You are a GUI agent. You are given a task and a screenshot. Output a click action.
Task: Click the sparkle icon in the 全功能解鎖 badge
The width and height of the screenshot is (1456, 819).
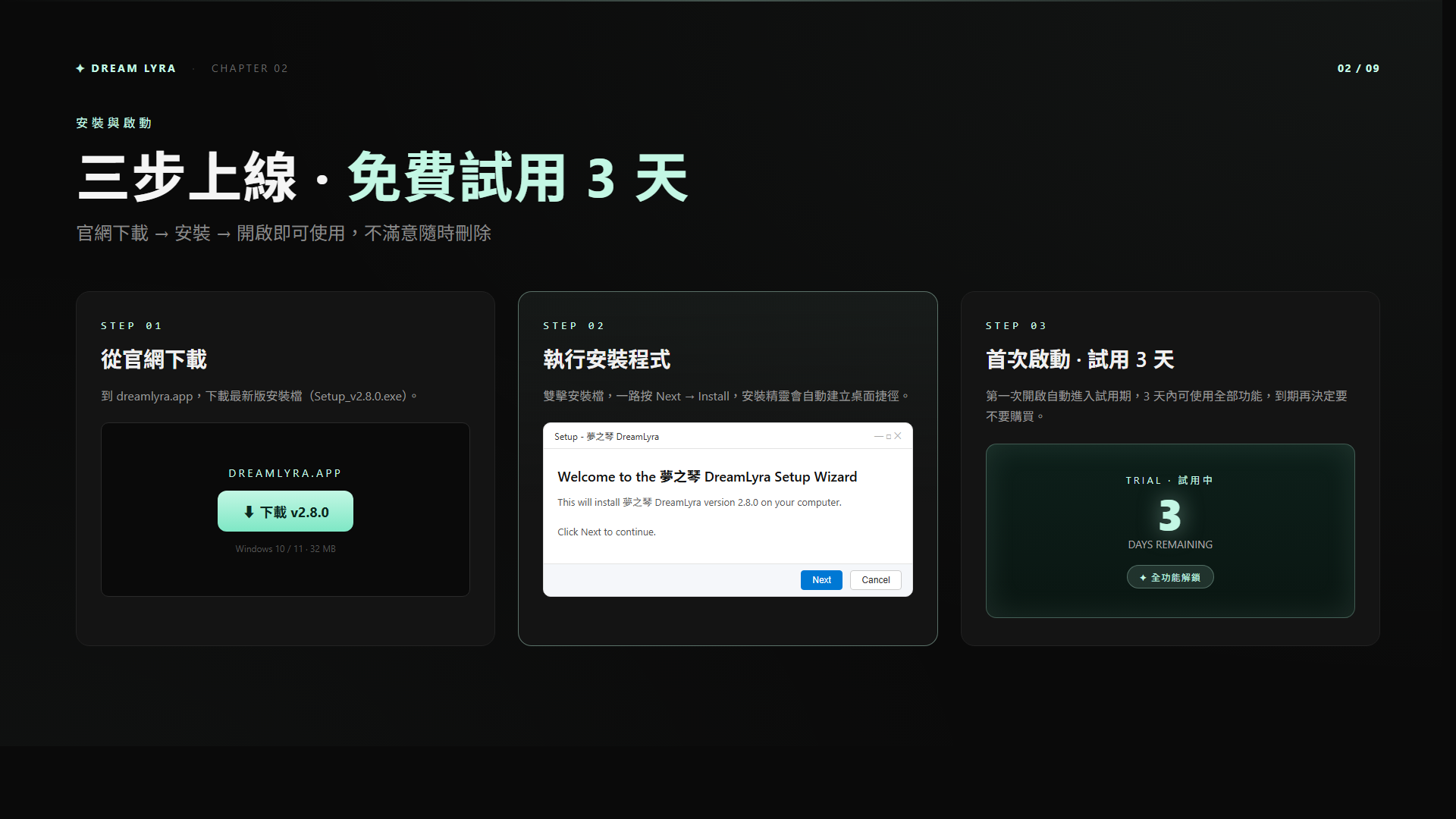[x=1143, y=578]
